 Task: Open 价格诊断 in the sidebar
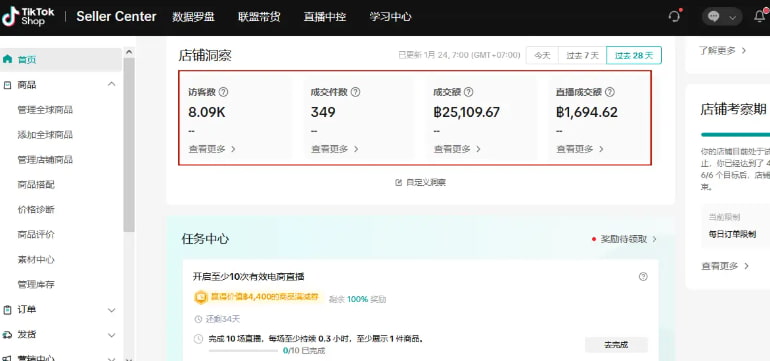pyautogui.click(x=36, y=210)
